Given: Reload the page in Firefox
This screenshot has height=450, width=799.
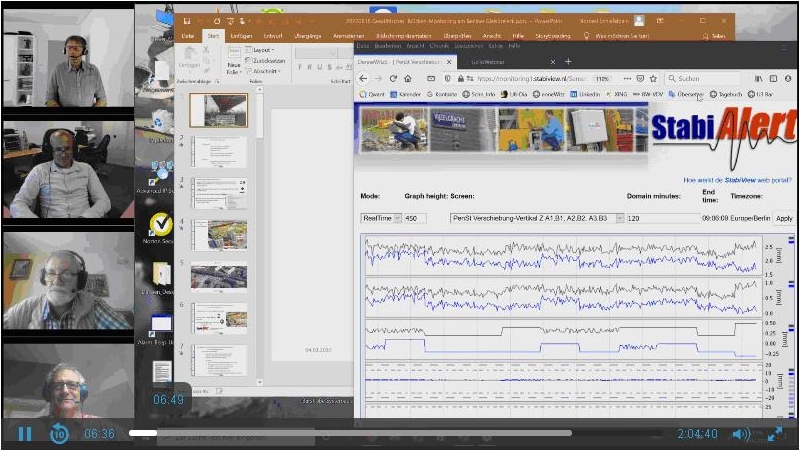Looking at the screenshot, I should click(393, 78).
